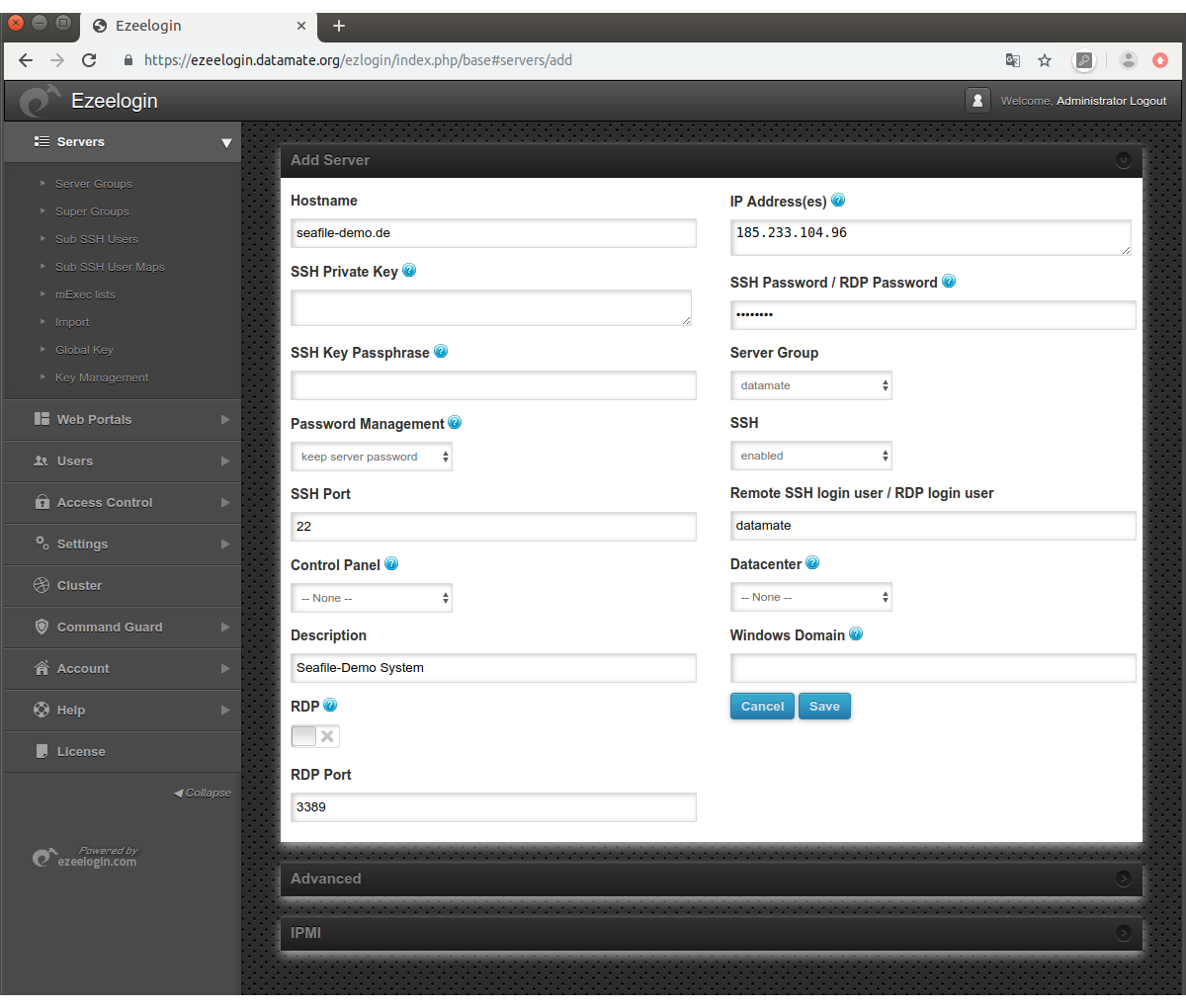Open Password Management dropdown

372,457
